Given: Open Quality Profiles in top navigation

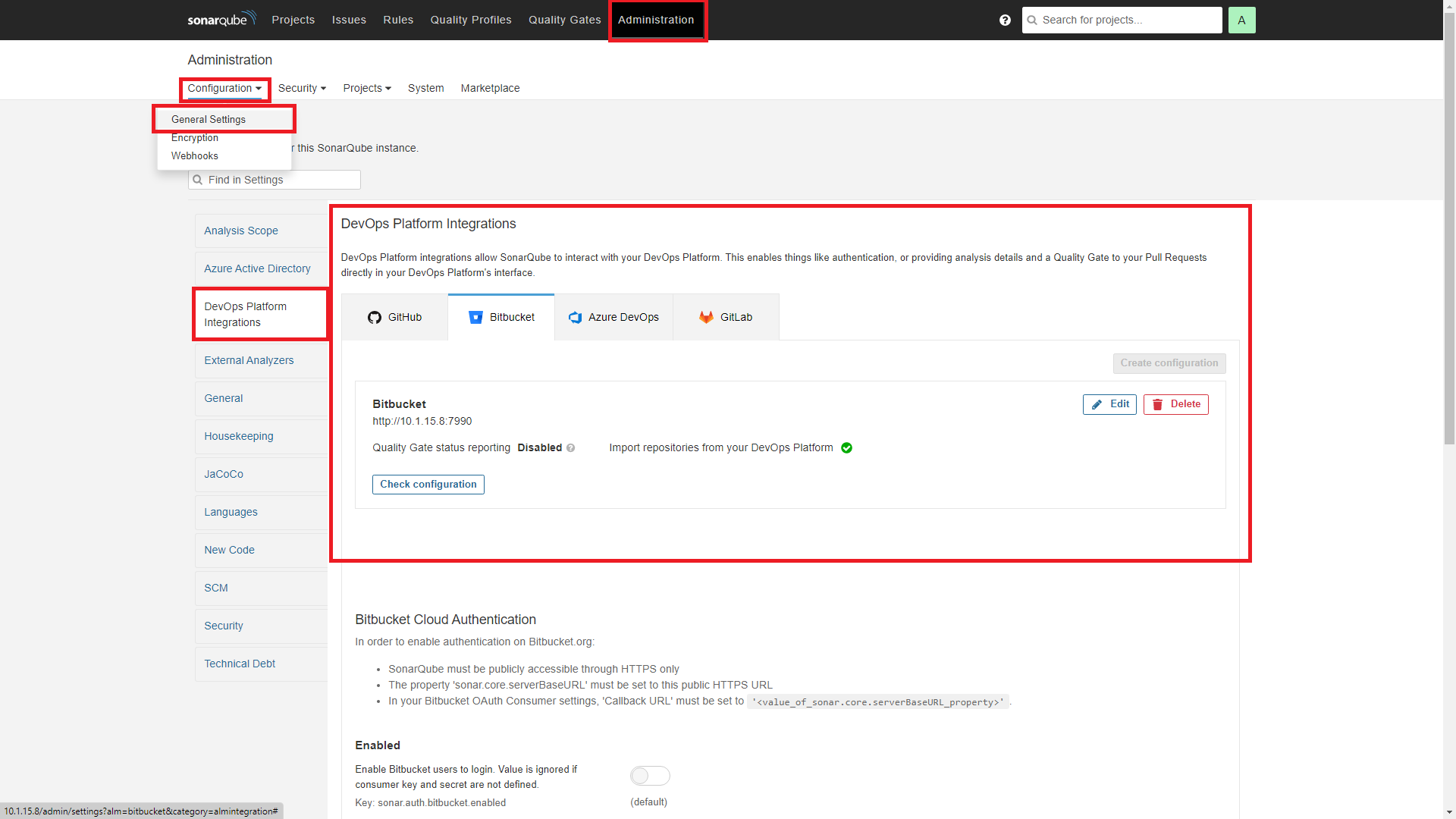Looking at the screenshot, I should (x=471, y=20).
